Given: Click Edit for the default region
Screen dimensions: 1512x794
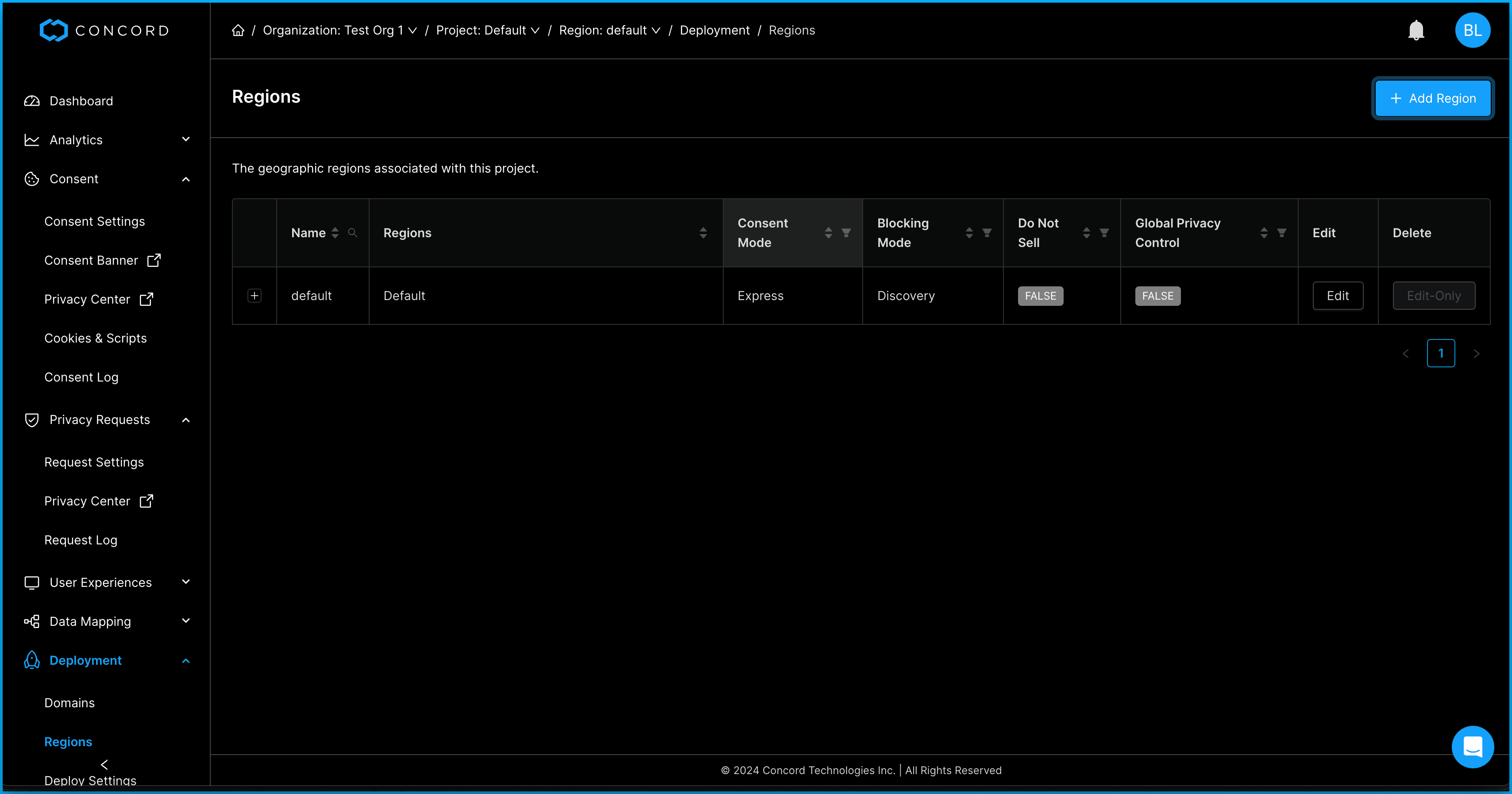Looking at the screenshot, I should pyautogui.click(x=1337, y=296).
